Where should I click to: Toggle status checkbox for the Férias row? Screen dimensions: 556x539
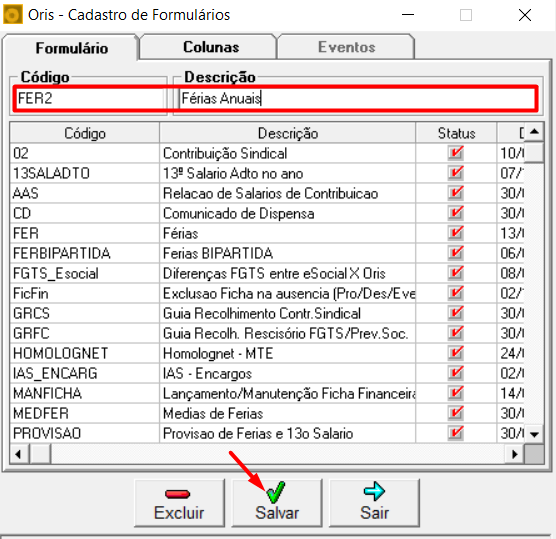click(x=456, y=233)
